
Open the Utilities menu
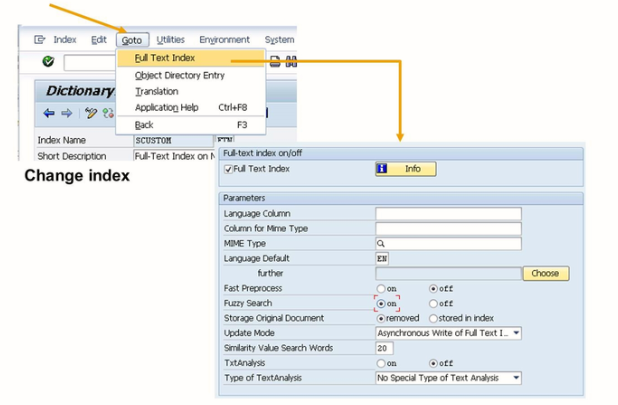pos(170,40)
